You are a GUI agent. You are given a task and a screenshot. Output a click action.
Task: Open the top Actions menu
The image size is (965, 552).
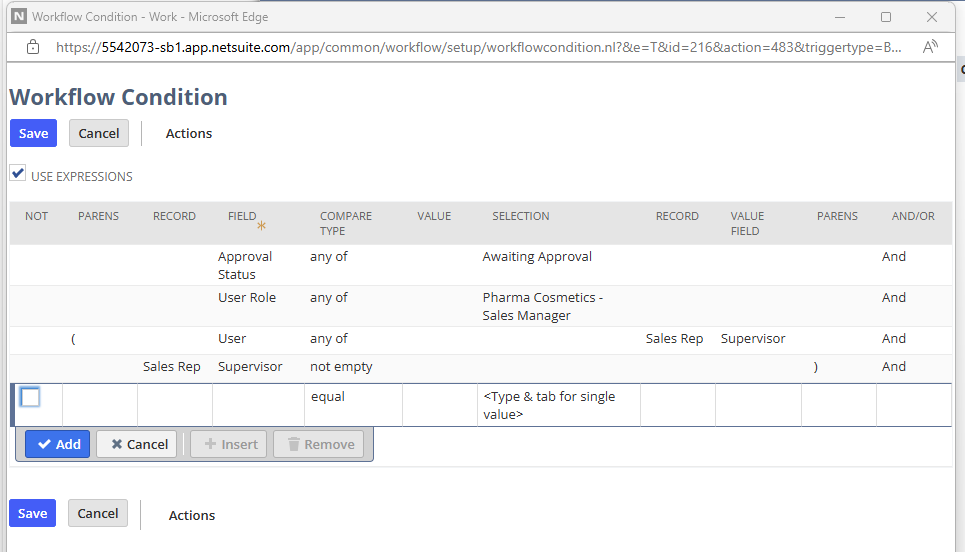[x=189, y=133]
